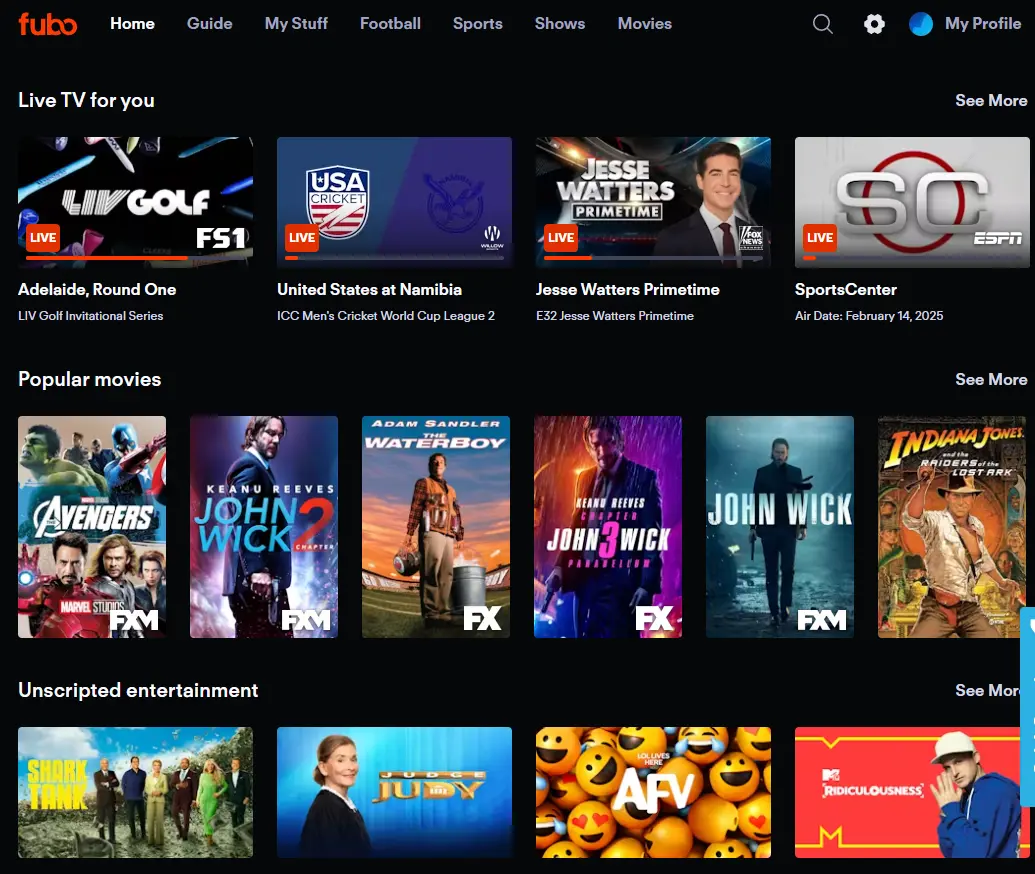Open My Stuff in navigation
The image size is (1035, 874).
296,24
